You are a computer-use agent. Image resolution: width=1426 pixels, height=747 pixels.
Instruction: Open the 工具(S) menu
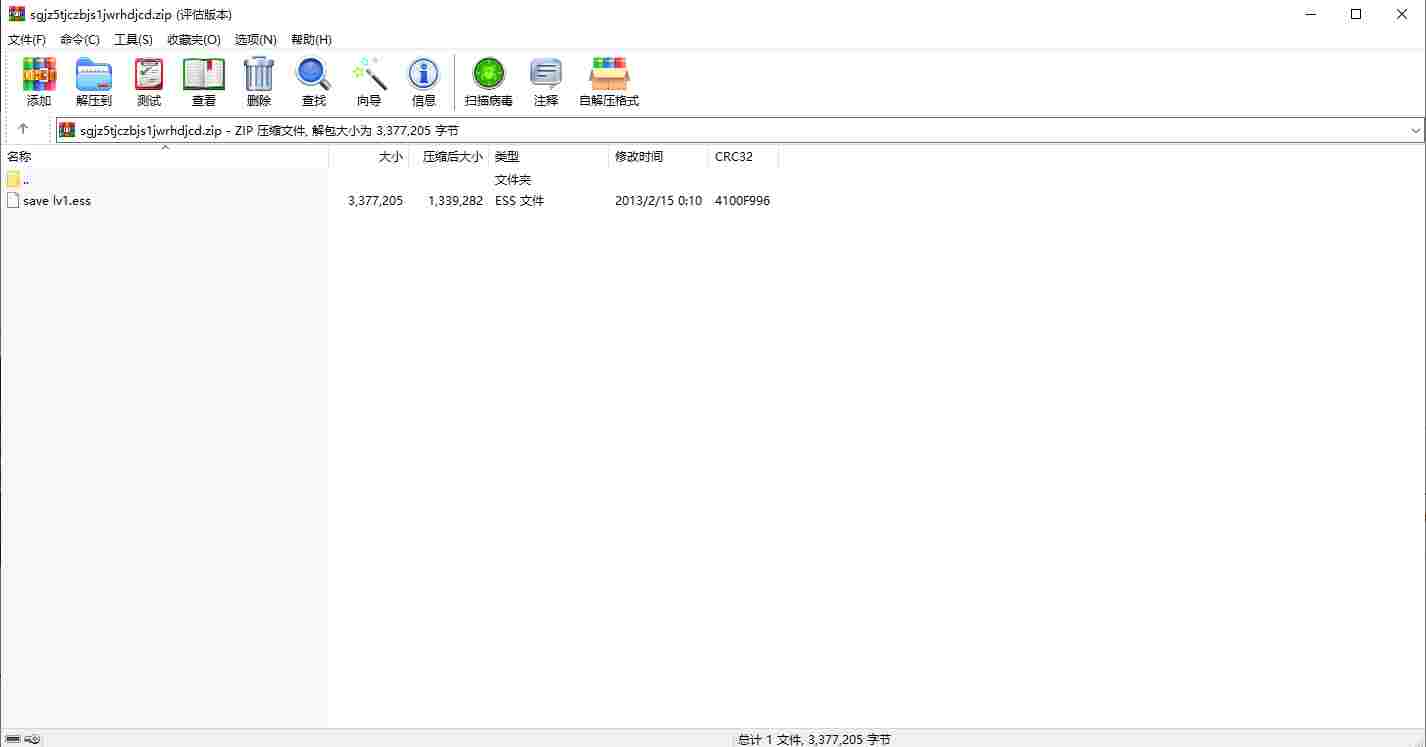133,40
